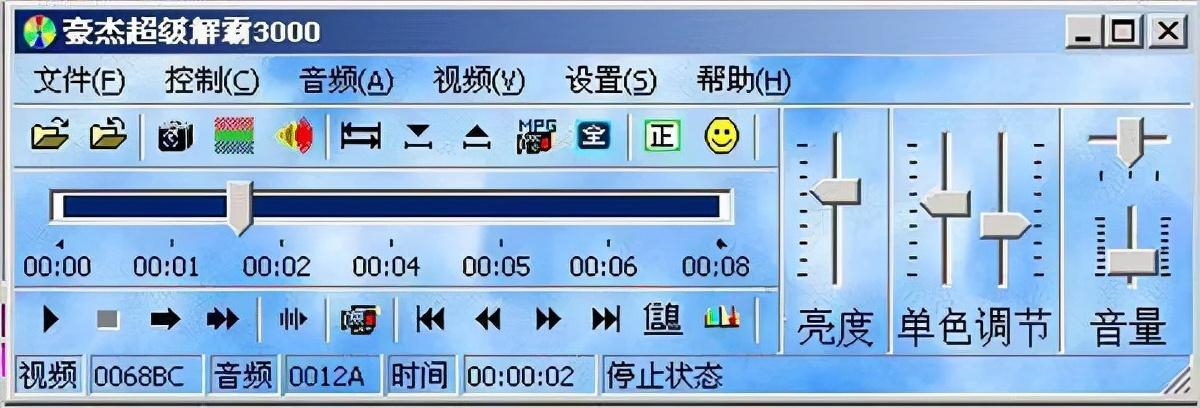This screenshot has height=408, width=1200.
Task: Open the 设置(S) menu
Action: coord(611,80)
